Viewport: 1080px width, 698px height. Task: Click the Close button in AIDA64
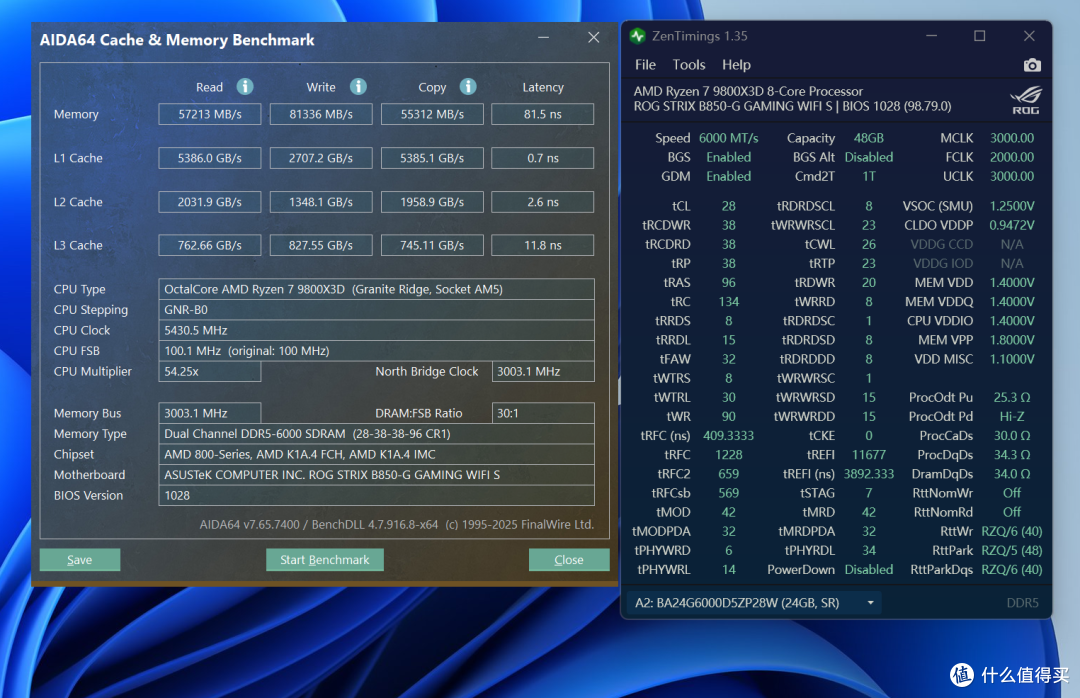point(569,560)
